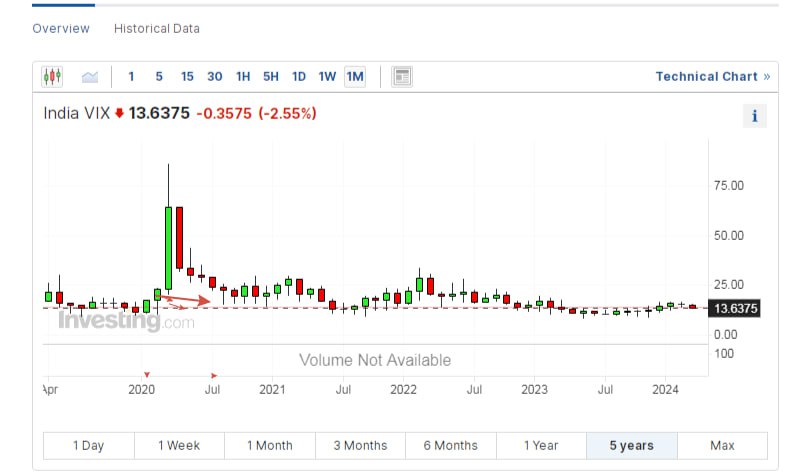Show the 1 Month range
Image resolution: width=803 pixels, height=476 pixels.
point(270,446)
